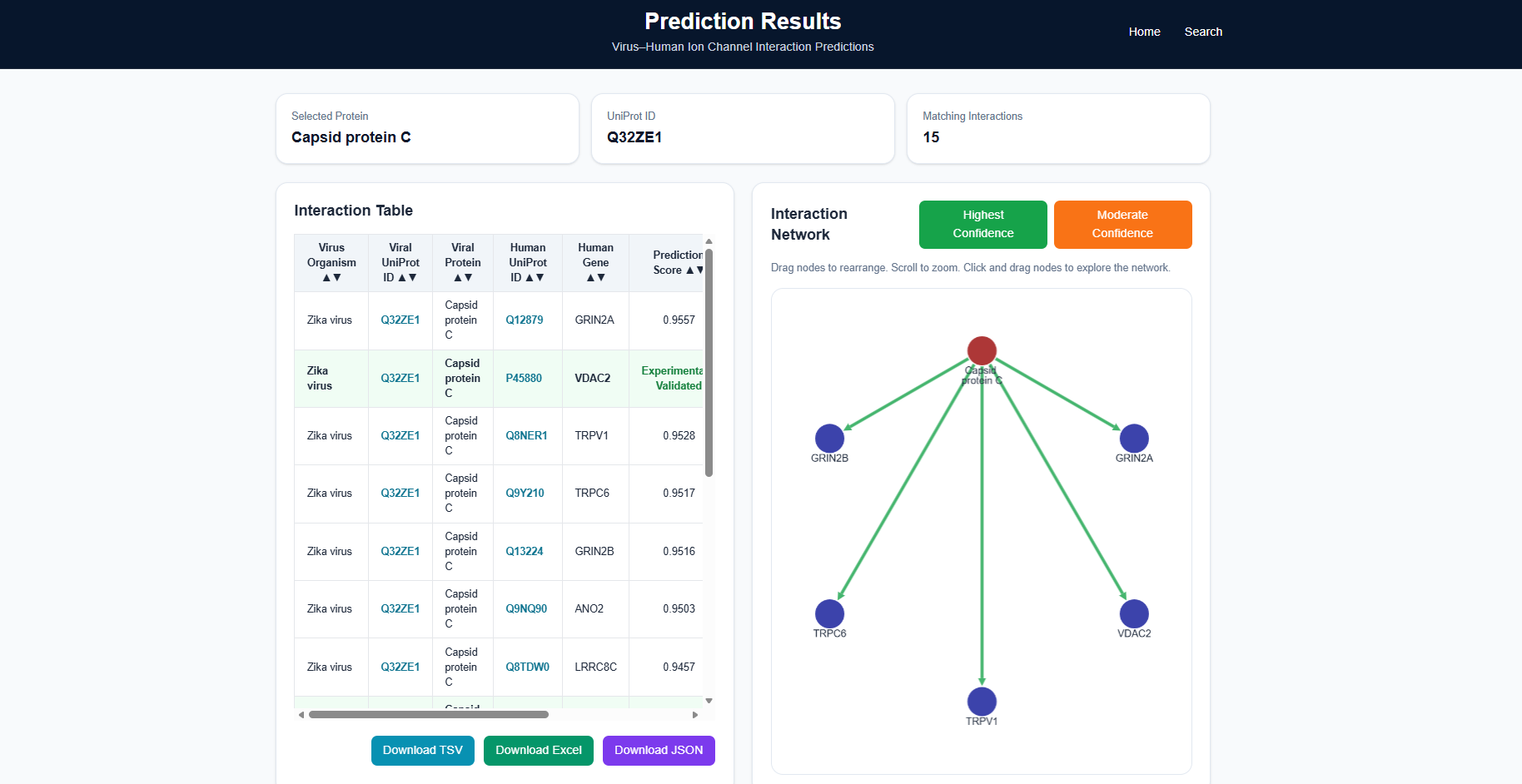
Task: Click horizontal scrollbar right arrow
Action: pyautogui.click(x=695, y=715)
